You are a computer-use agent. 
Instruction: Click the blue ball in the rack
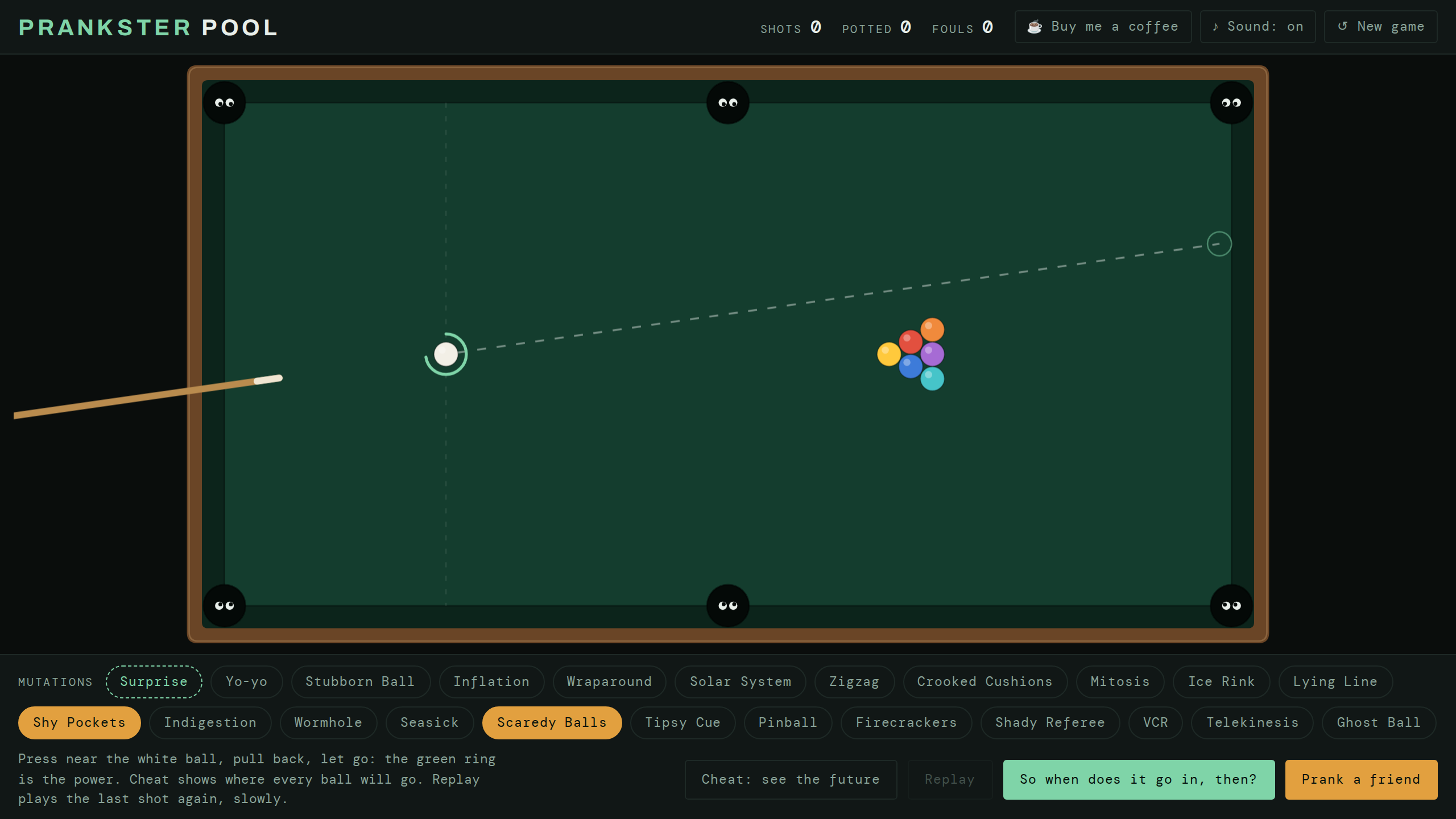(x=911, y=367)
